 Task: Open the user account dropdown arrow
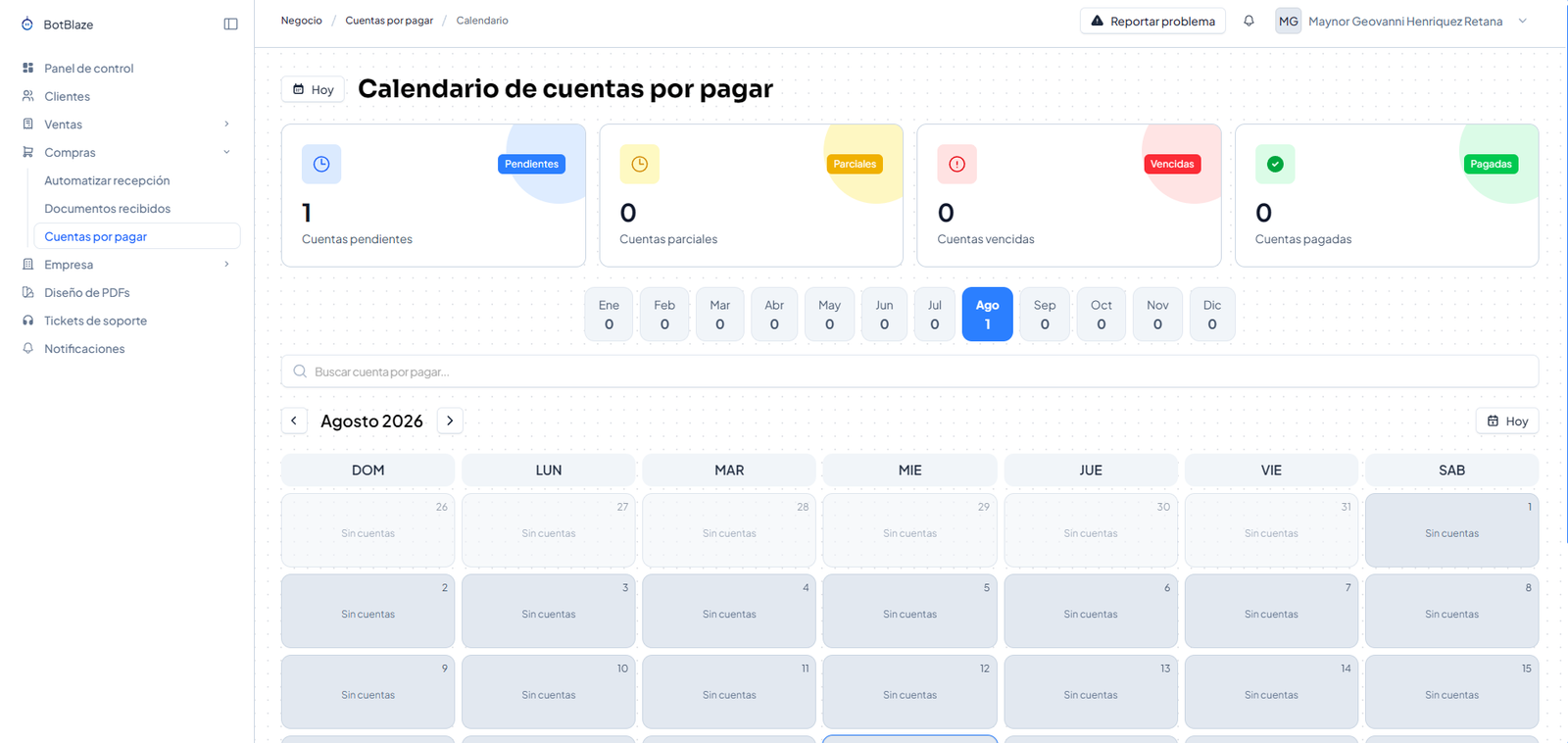tap(1522, 21)
